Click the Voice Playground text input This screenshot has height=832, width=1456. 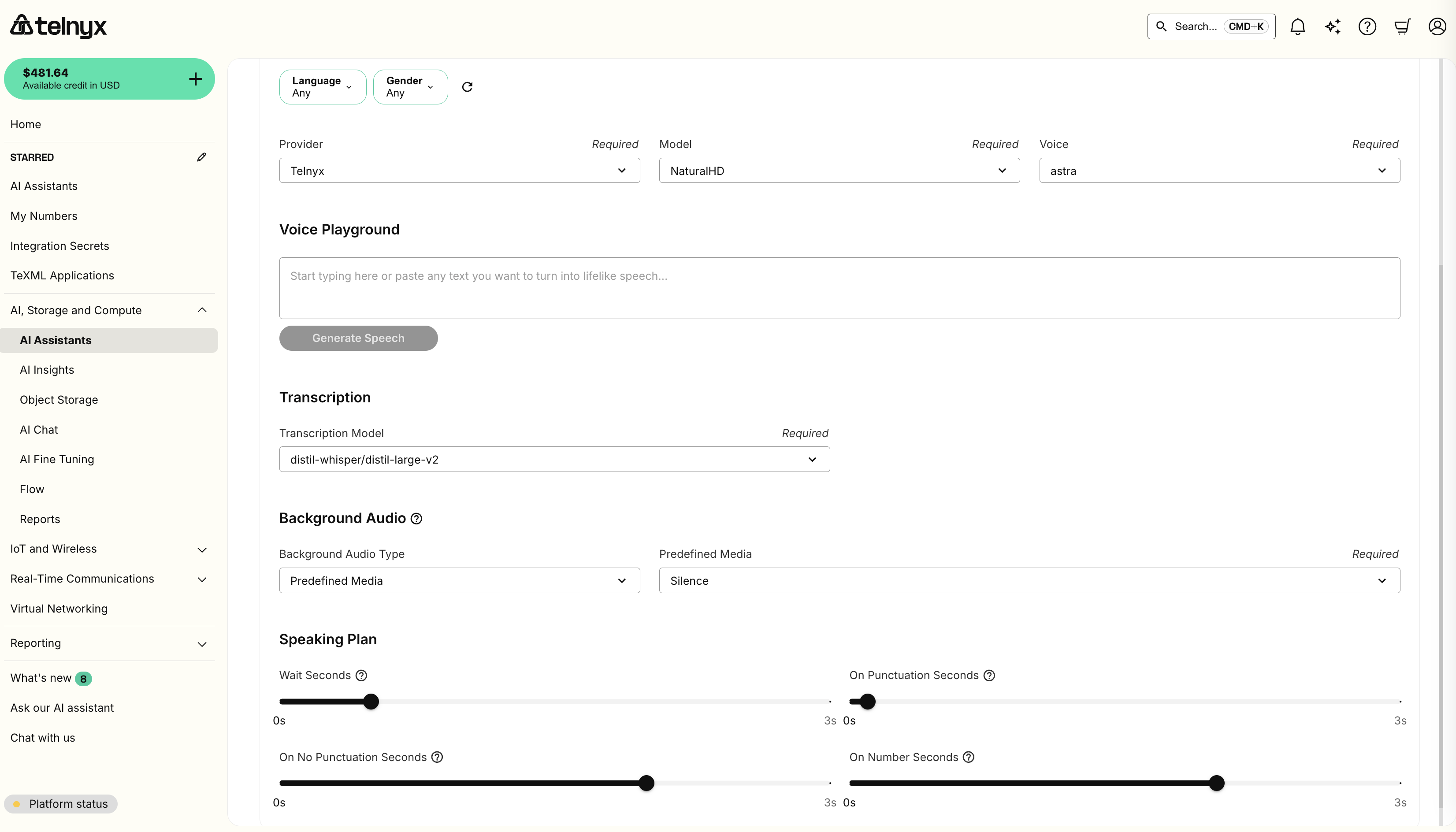[x=839, y=288]
